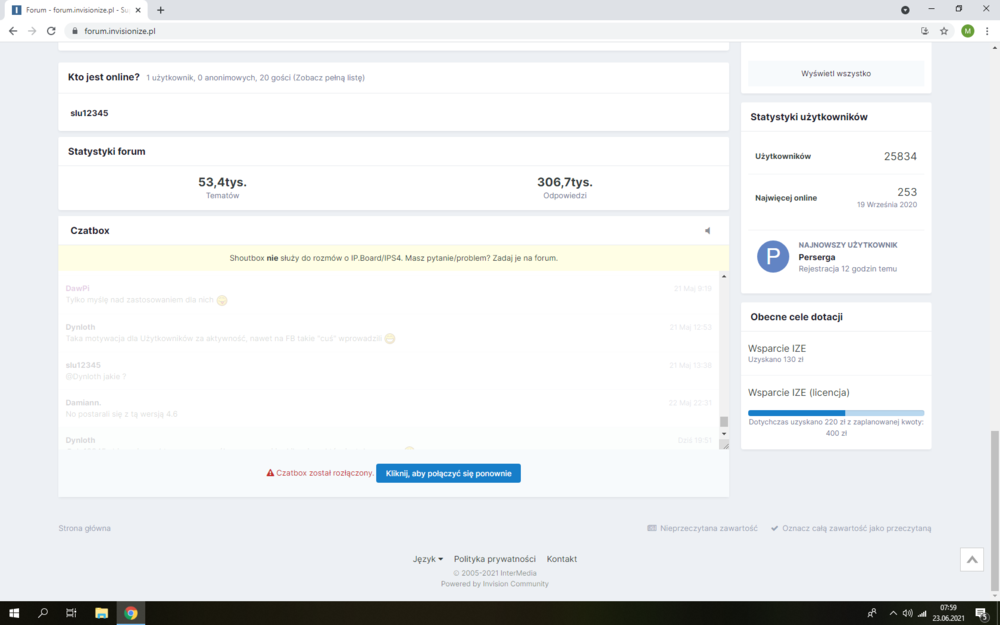The width and height of the screenshot is (1000, 625).
Task: Open the Chrome profile avatar icon
Action: pos(967,31)
